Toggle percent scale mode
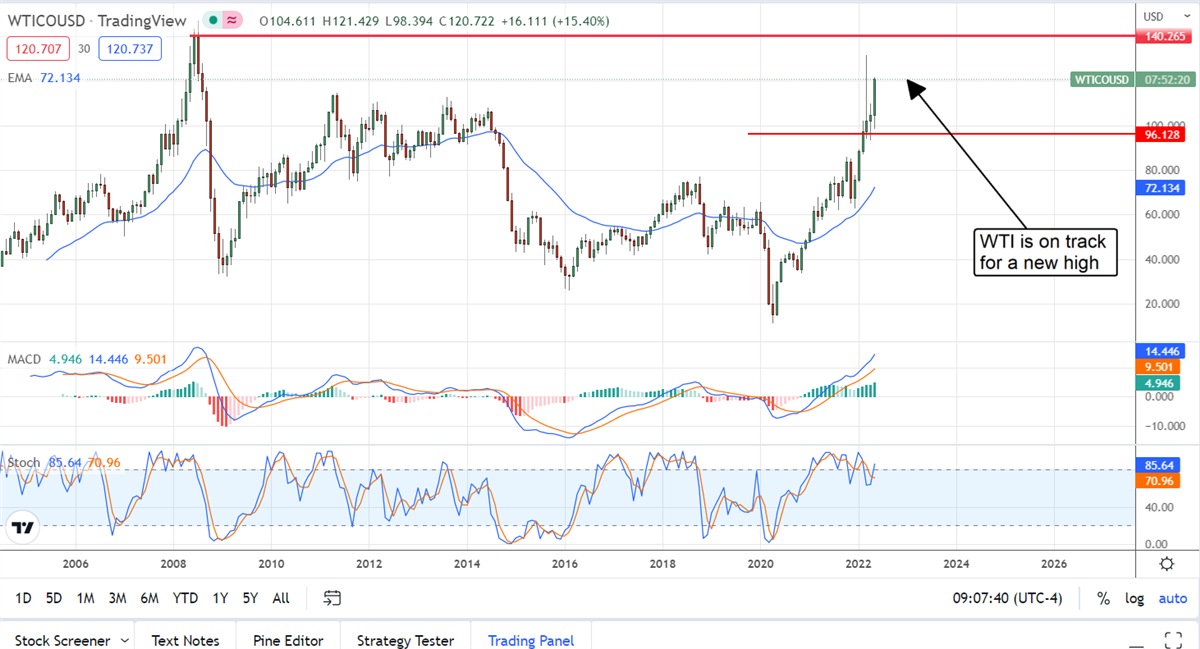The image size is (1200, 649). click(x=1103, y=598)
